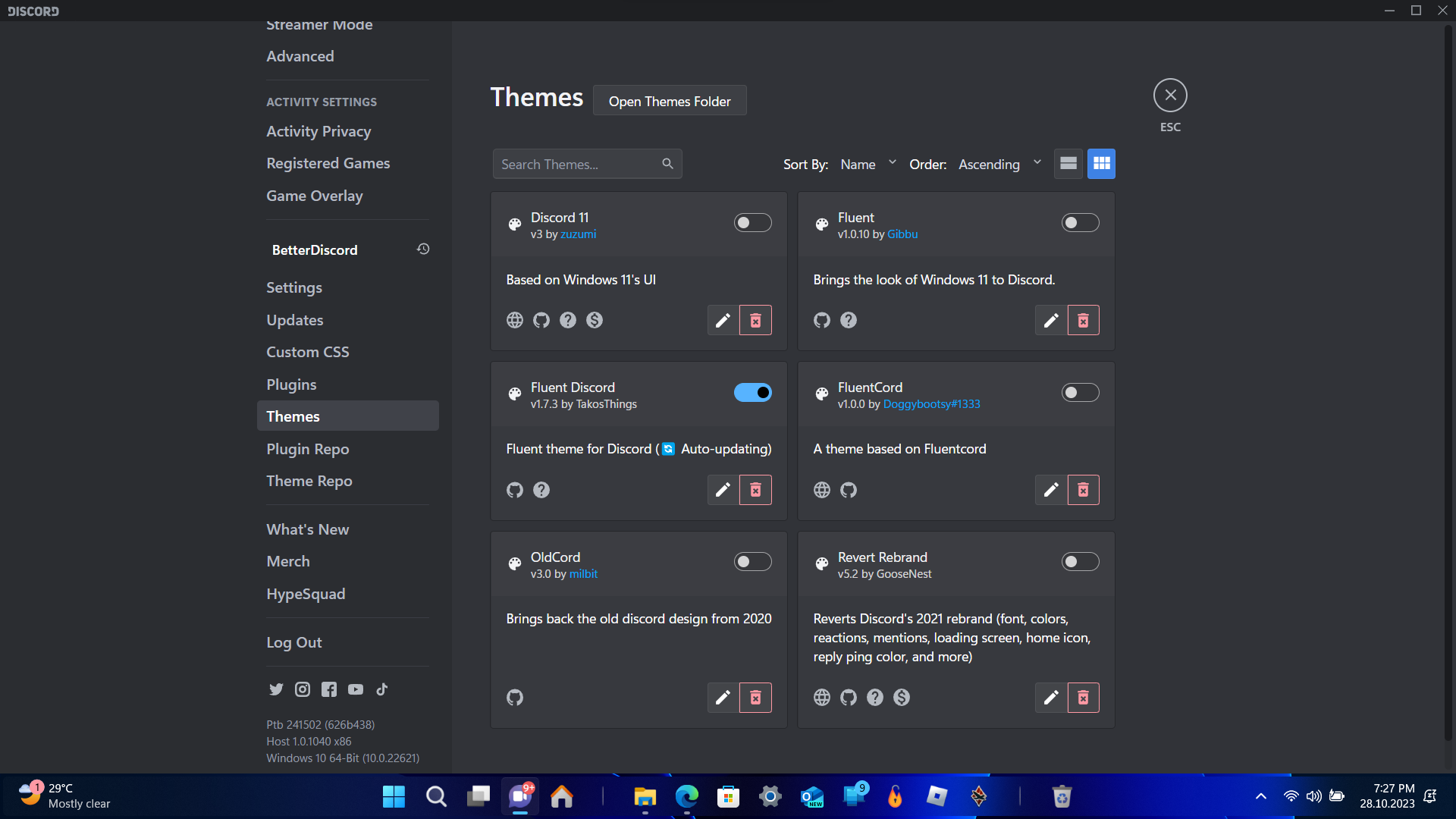The height and width of the screenshot is (819, 1456).
Task: Open support for Revert Rebrand theme
Action: pyautogui.click(x=875, y=698)
